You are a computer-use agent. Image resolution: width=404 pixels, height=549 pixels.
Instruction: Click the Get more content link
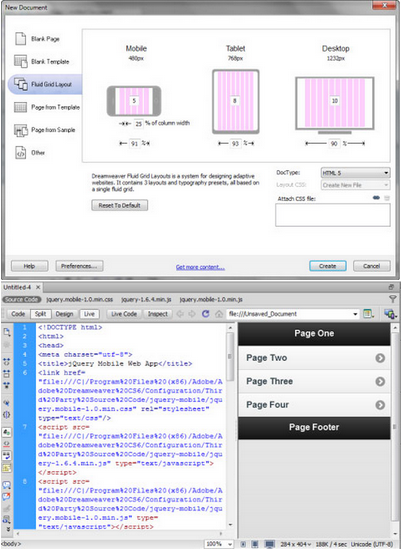tap(200, 267)
